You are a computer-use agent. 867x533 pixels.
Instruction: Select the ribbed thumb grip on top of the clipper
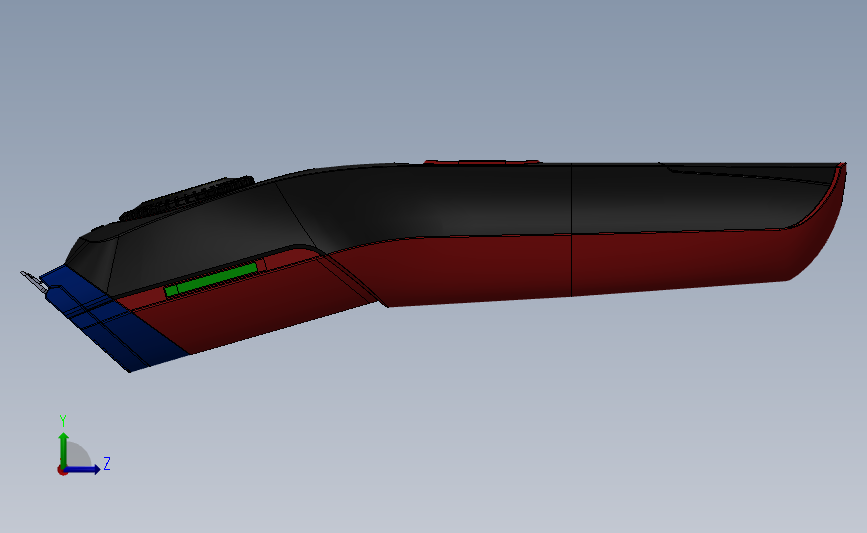click(187, 197)
